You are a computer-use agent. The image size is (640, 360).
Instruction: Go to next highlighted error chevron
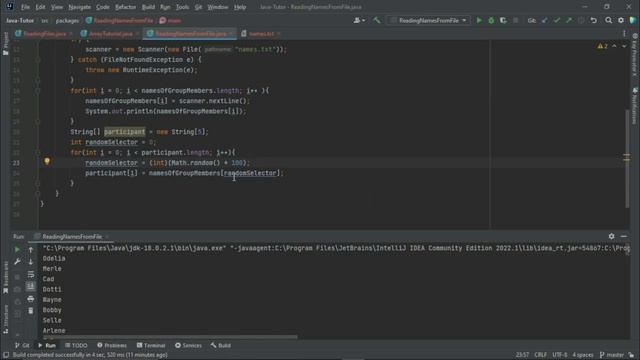click(624, 47)
